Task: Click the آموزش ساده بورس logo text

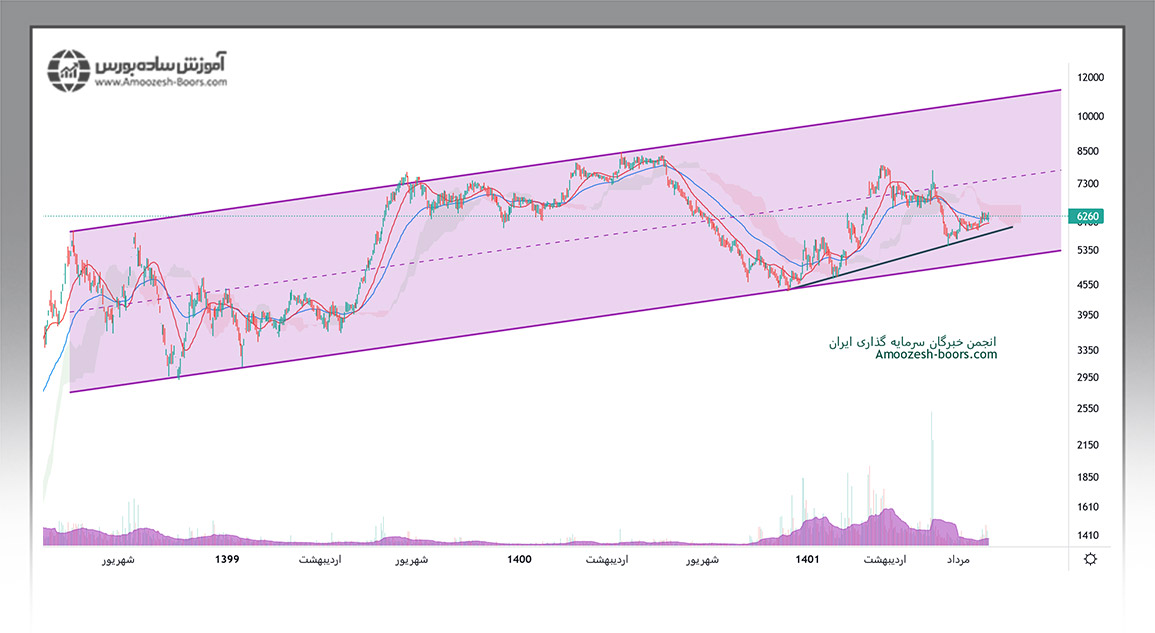Action: (x=161, y=62)
